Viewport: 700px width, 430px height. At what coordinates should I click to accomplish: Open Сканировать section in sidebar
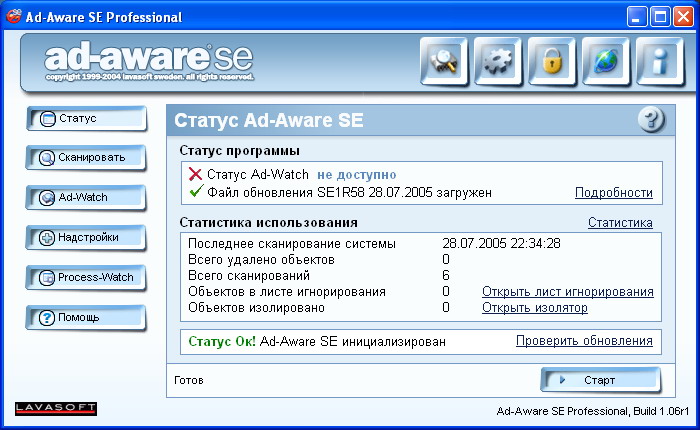click(85, 158)
